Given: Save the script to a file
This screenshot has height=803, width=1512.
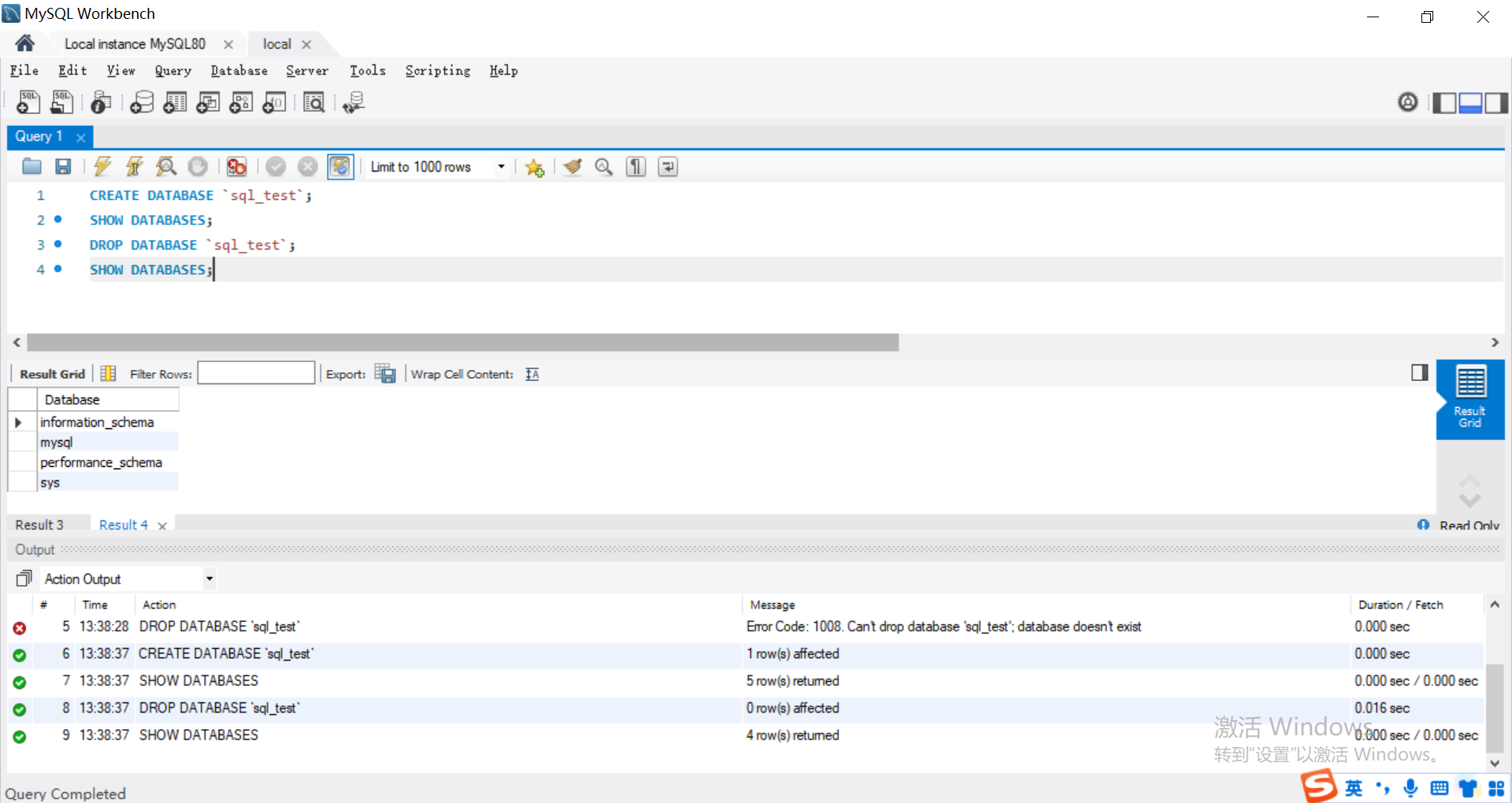Looking at the screenshot, I should pos(63,166).
